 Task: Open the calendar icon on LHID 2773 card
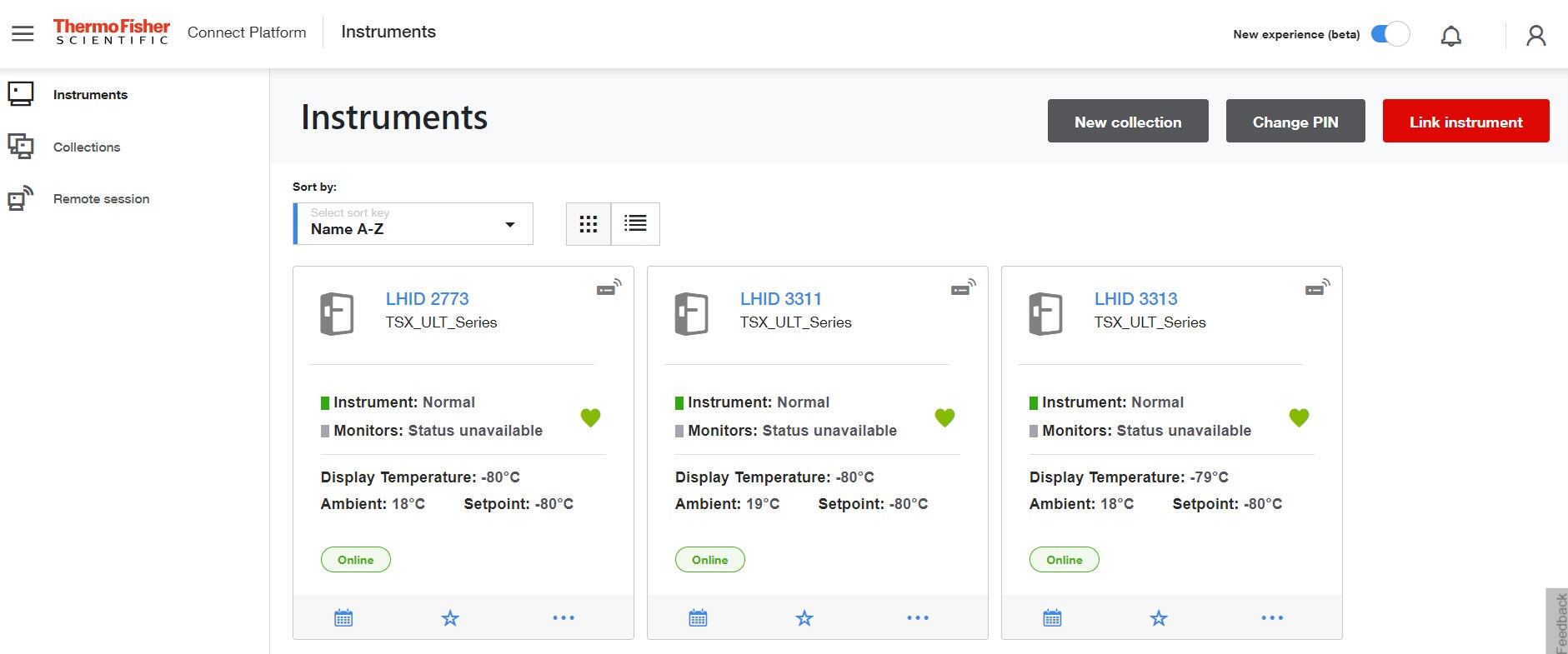343,618
